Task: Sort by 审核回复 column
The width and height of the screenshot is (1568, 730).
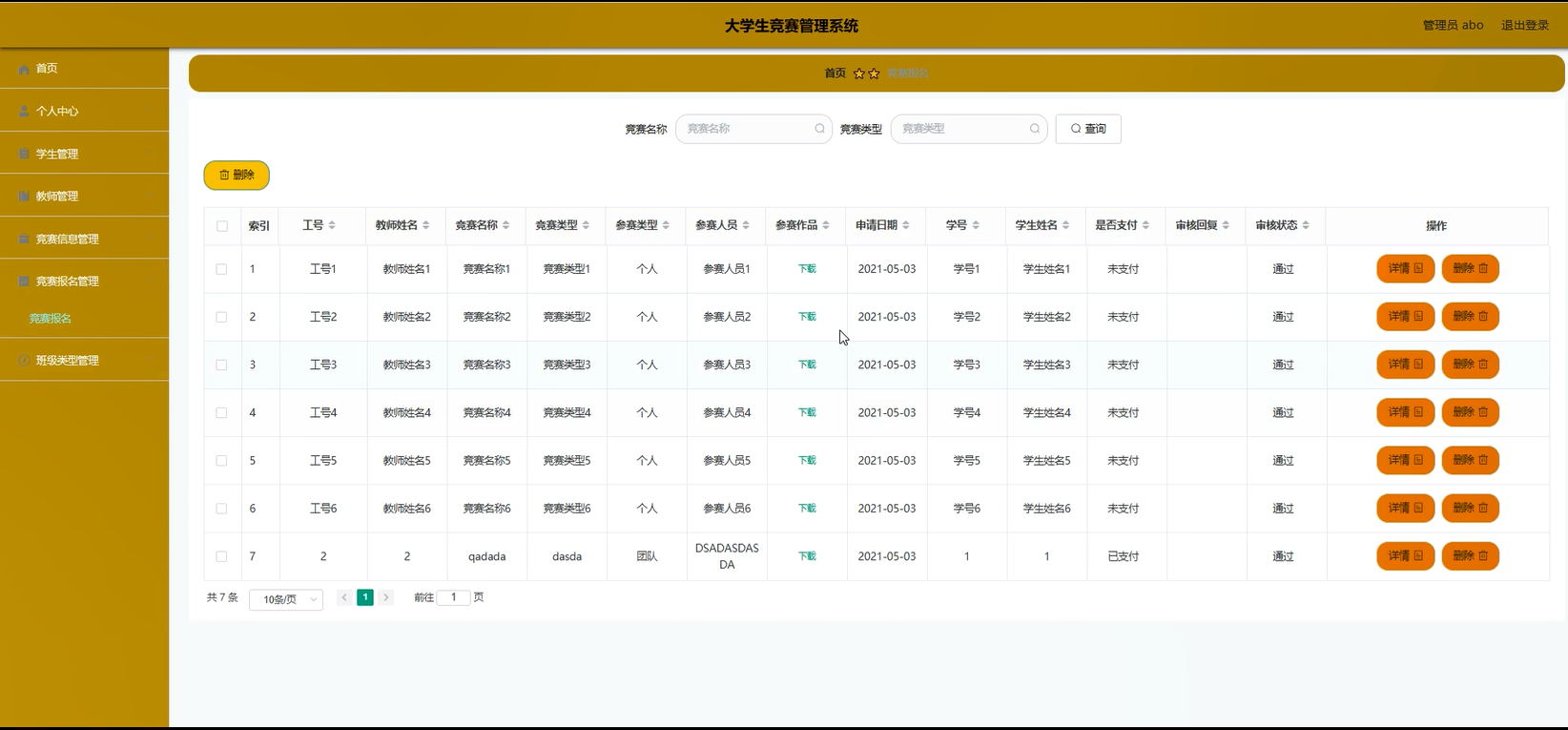Action: pos(1227,225)
